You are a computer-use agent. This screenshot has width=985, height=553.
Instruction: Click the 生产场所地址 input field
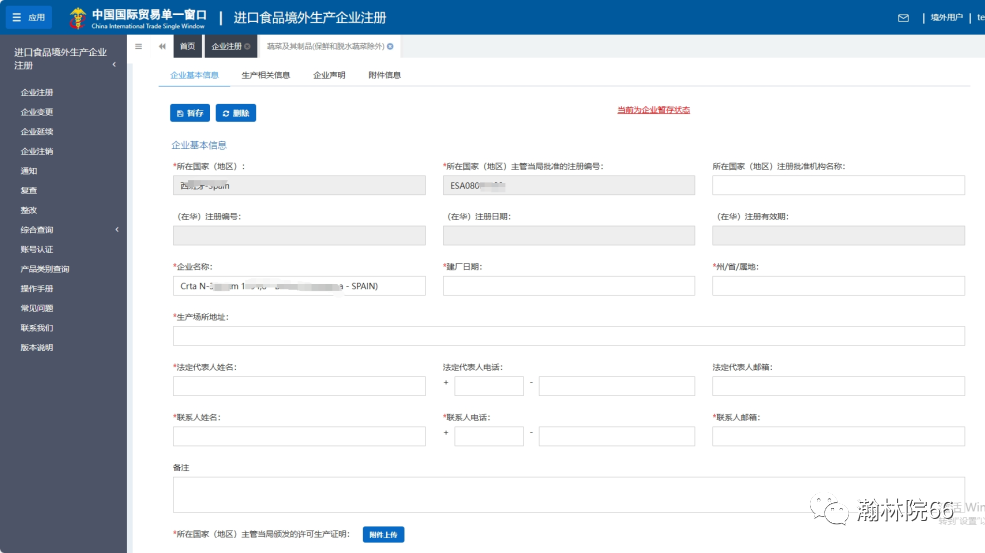click(569, 336)
